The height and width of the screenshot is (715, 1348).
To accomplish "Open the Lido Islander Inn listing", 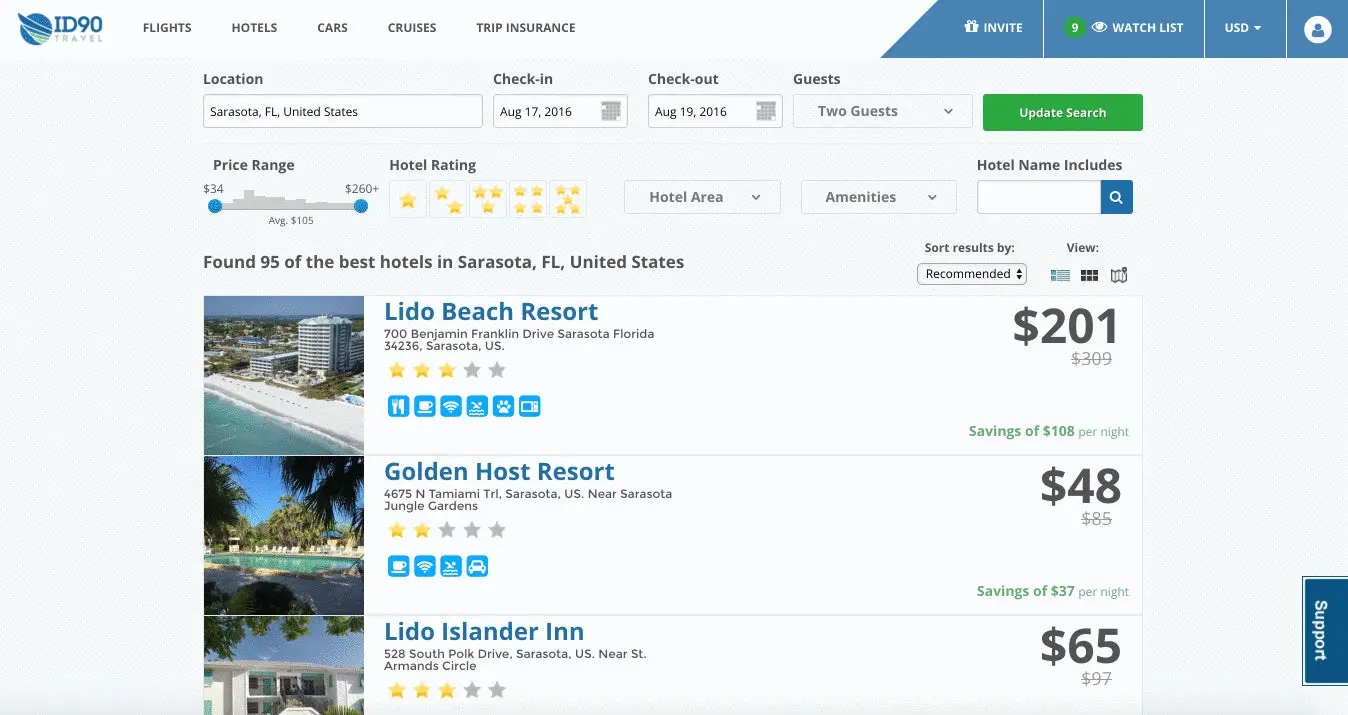I will 484,631.
